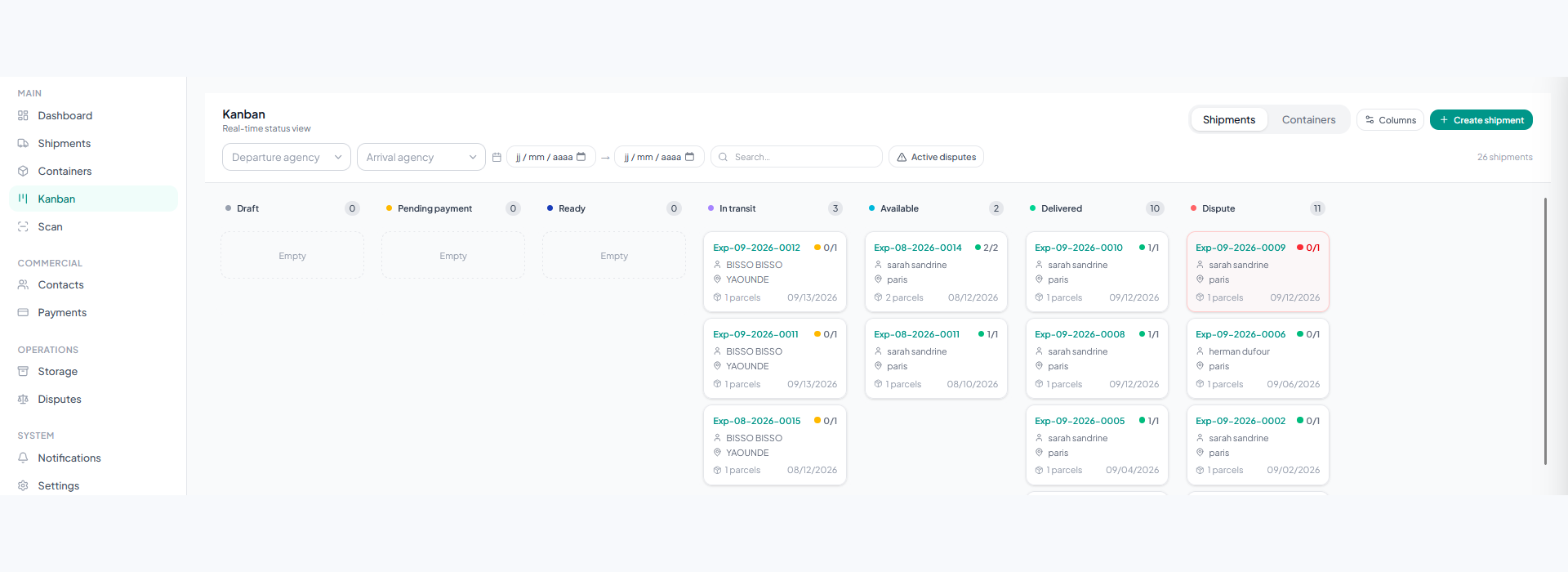Viewport: 1568px width, 572px height.
Task: Switch to Containers view tab
Action: pyautogui.click(x=1309, y=119)
